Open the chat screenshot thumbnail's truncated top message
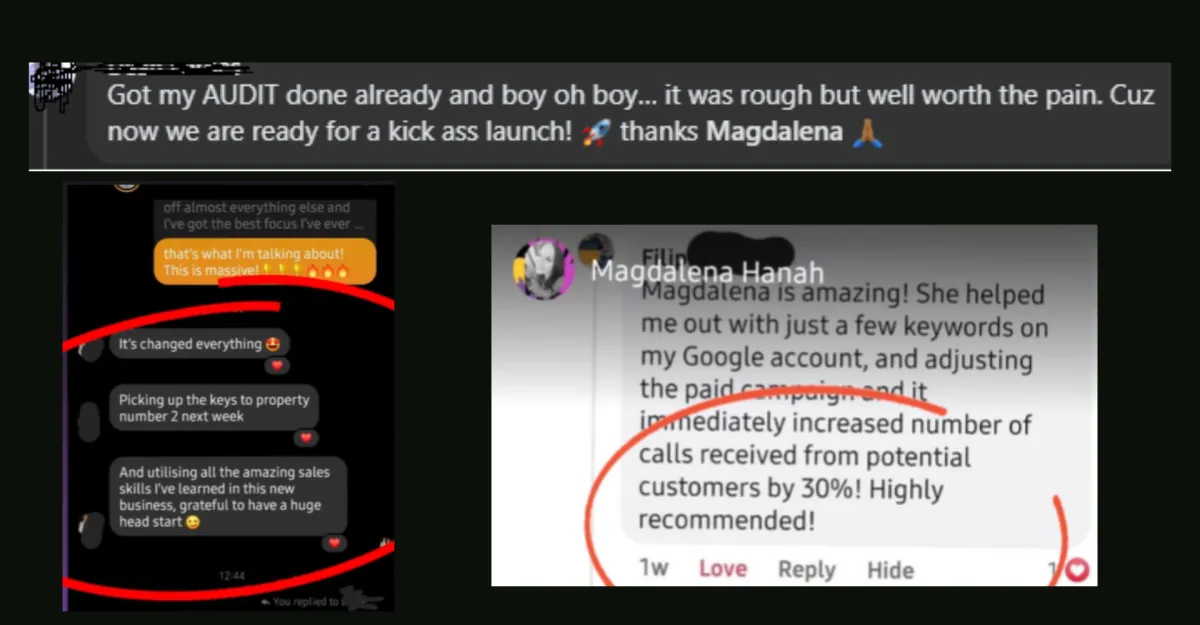 (x=266, y=215)
